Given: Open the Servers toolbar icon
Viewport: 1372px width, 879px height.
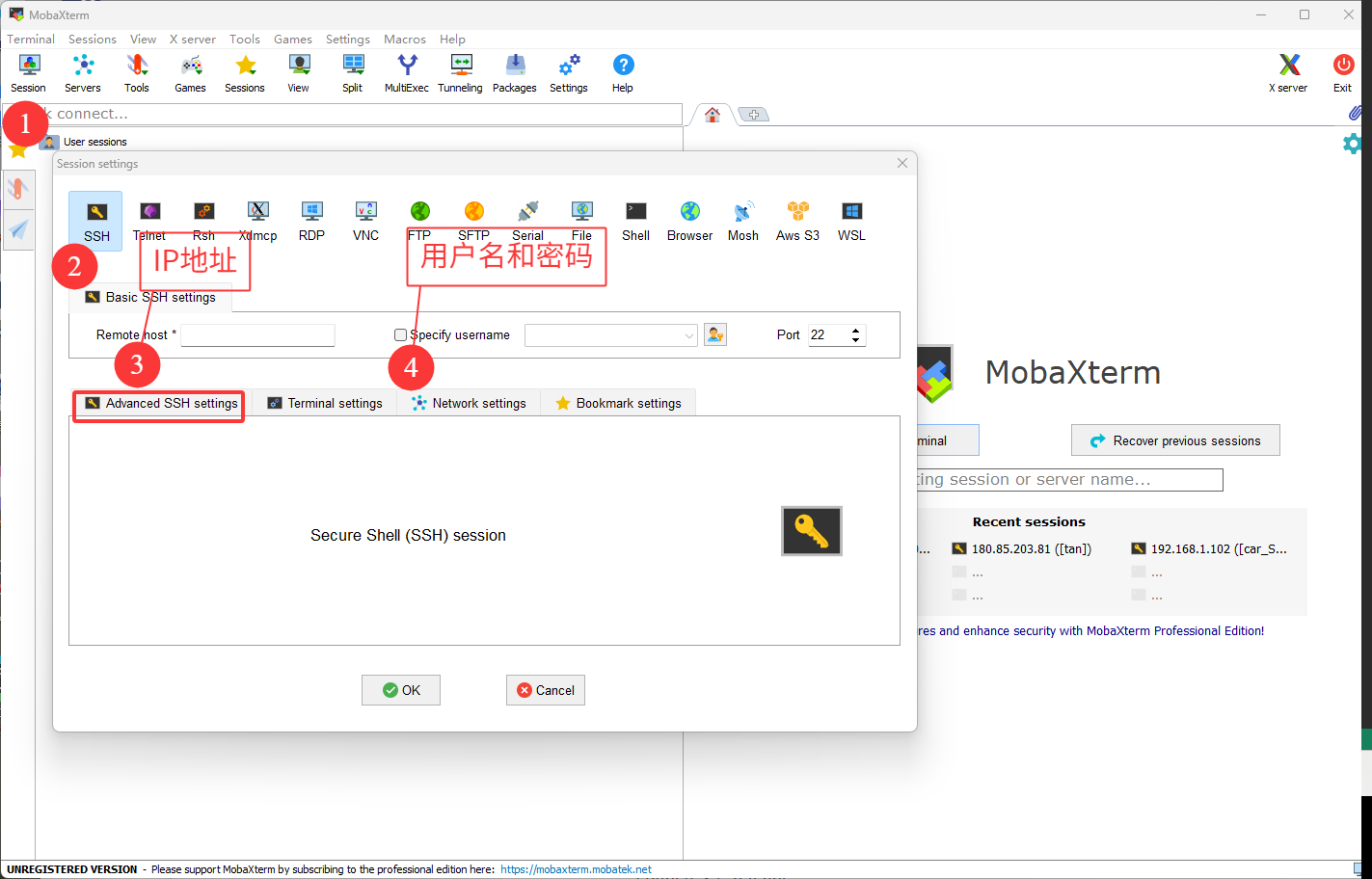Looking at the screenshot, I should (x=83, y=73).
